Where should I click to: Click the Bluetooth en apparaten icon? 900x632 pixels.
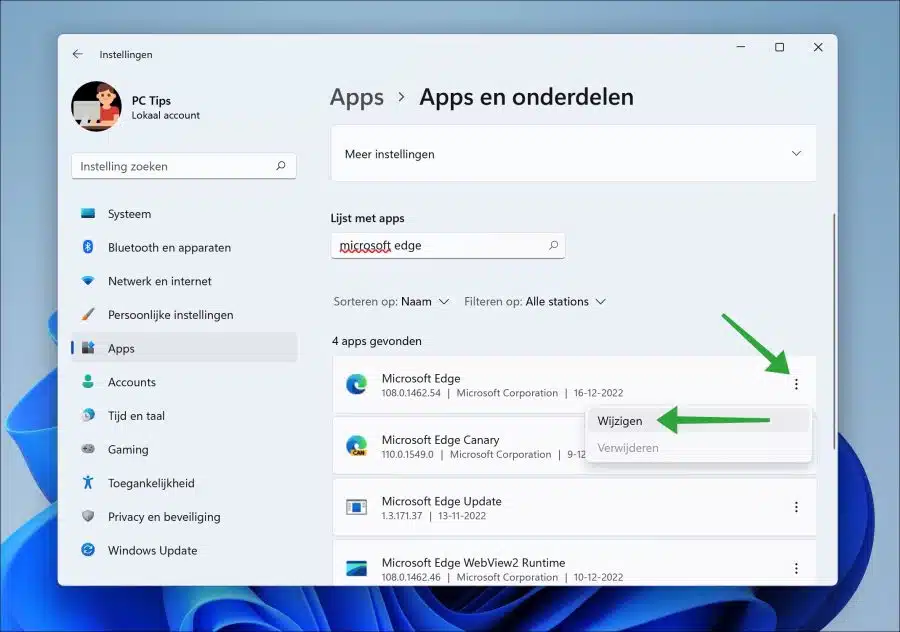pyautogui.click(x=88, y=247)
